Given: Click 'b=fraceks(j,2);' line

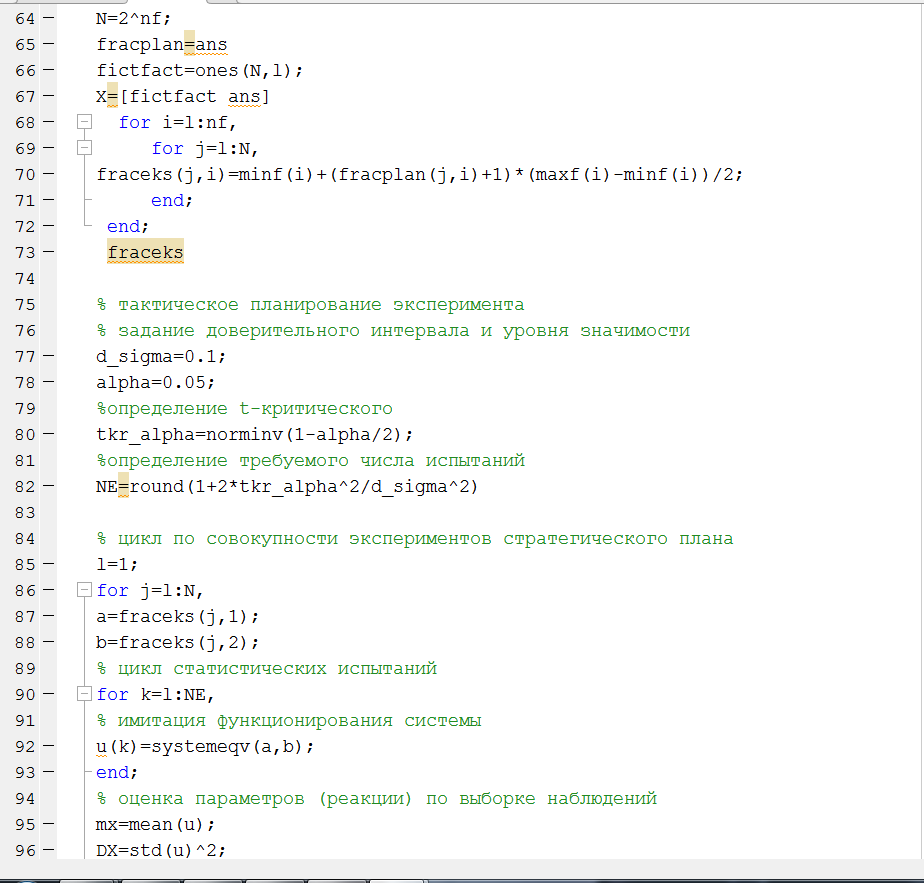Looking at the screenshot, I should coord(177,643).
